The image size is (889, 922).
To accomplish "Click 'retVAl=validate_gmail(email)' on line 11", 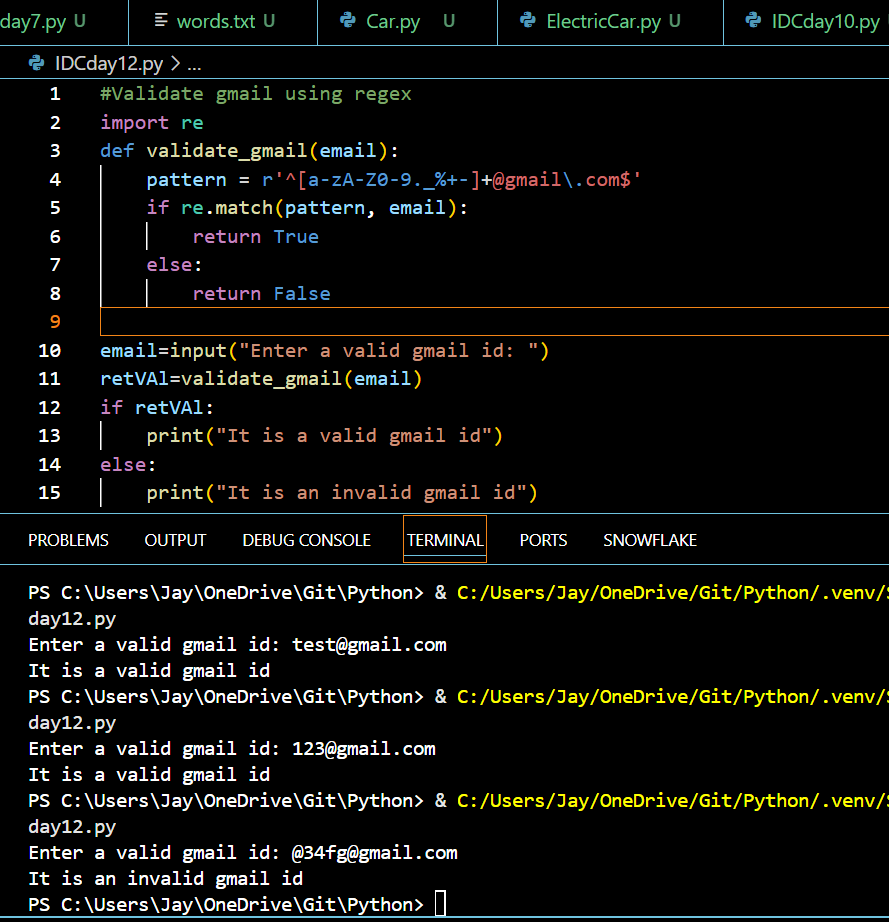I will pos(261,379).
